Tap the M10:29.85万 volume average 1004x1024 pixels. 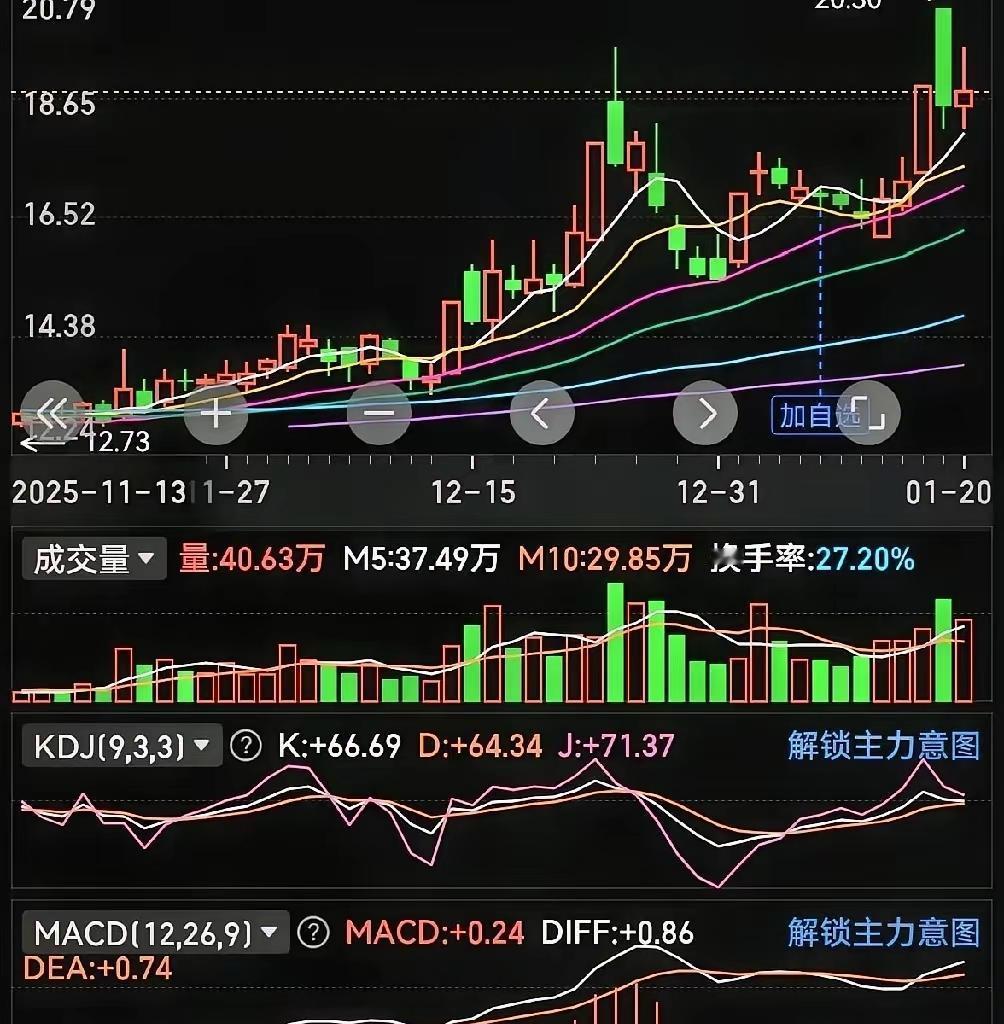605,560
